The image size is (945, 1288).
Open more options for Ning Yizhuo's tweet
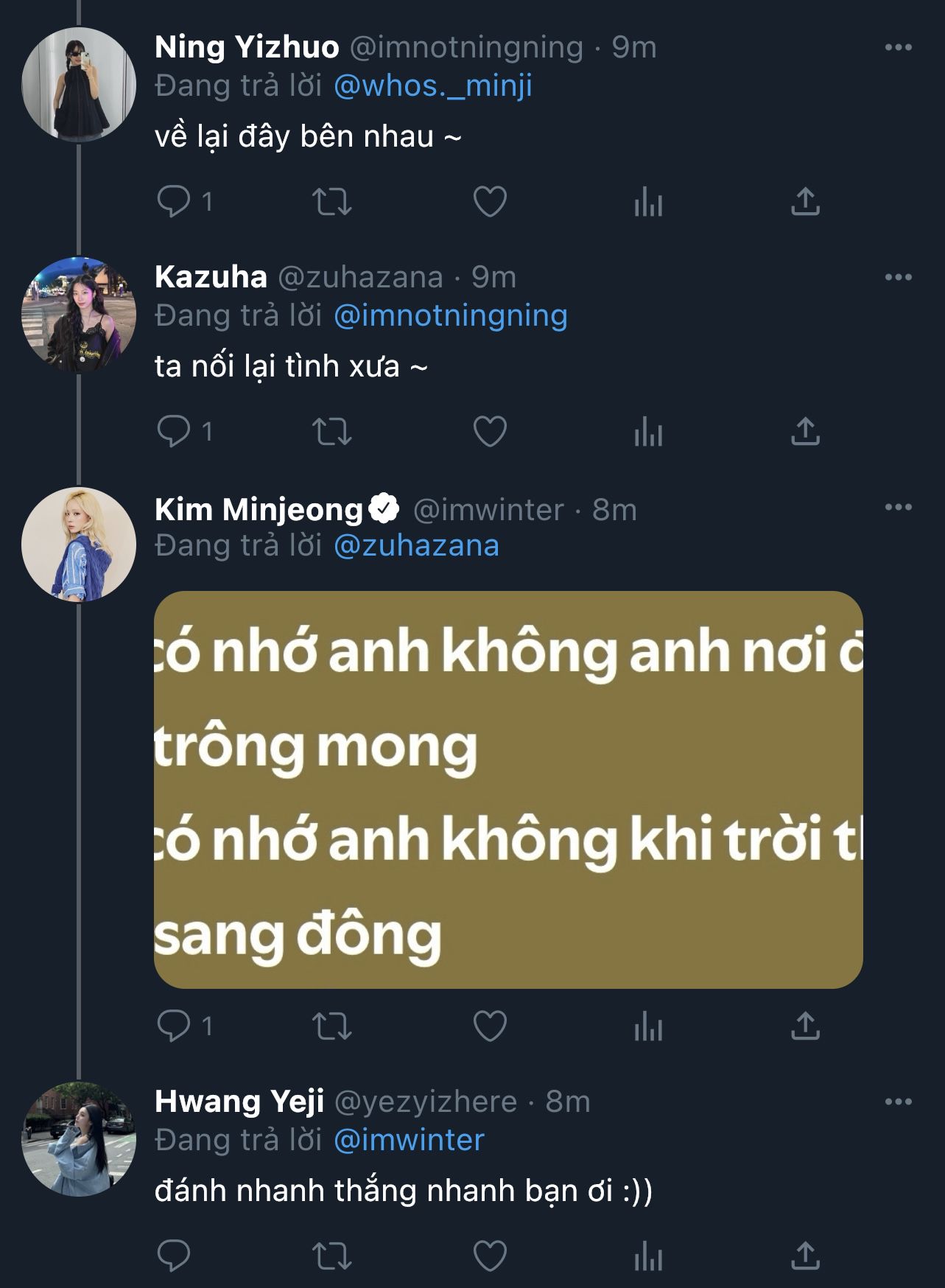coord(898,48)
